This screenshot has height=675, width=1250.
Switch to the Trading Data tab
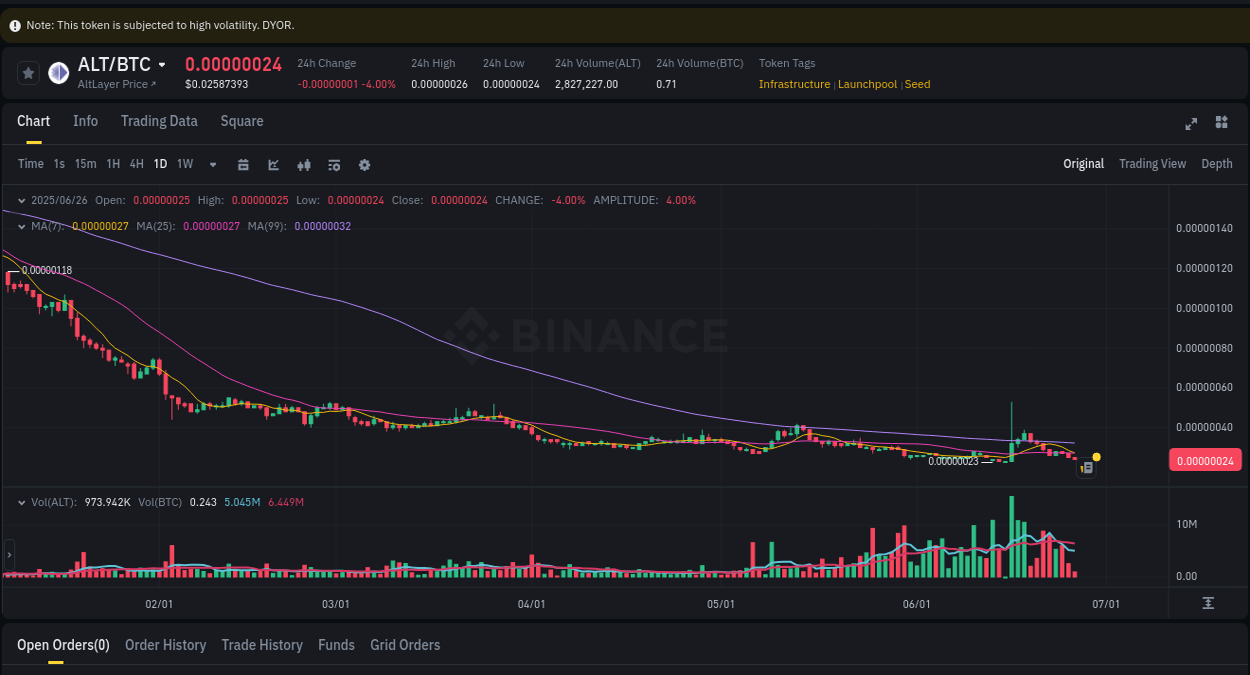(159, 121)
